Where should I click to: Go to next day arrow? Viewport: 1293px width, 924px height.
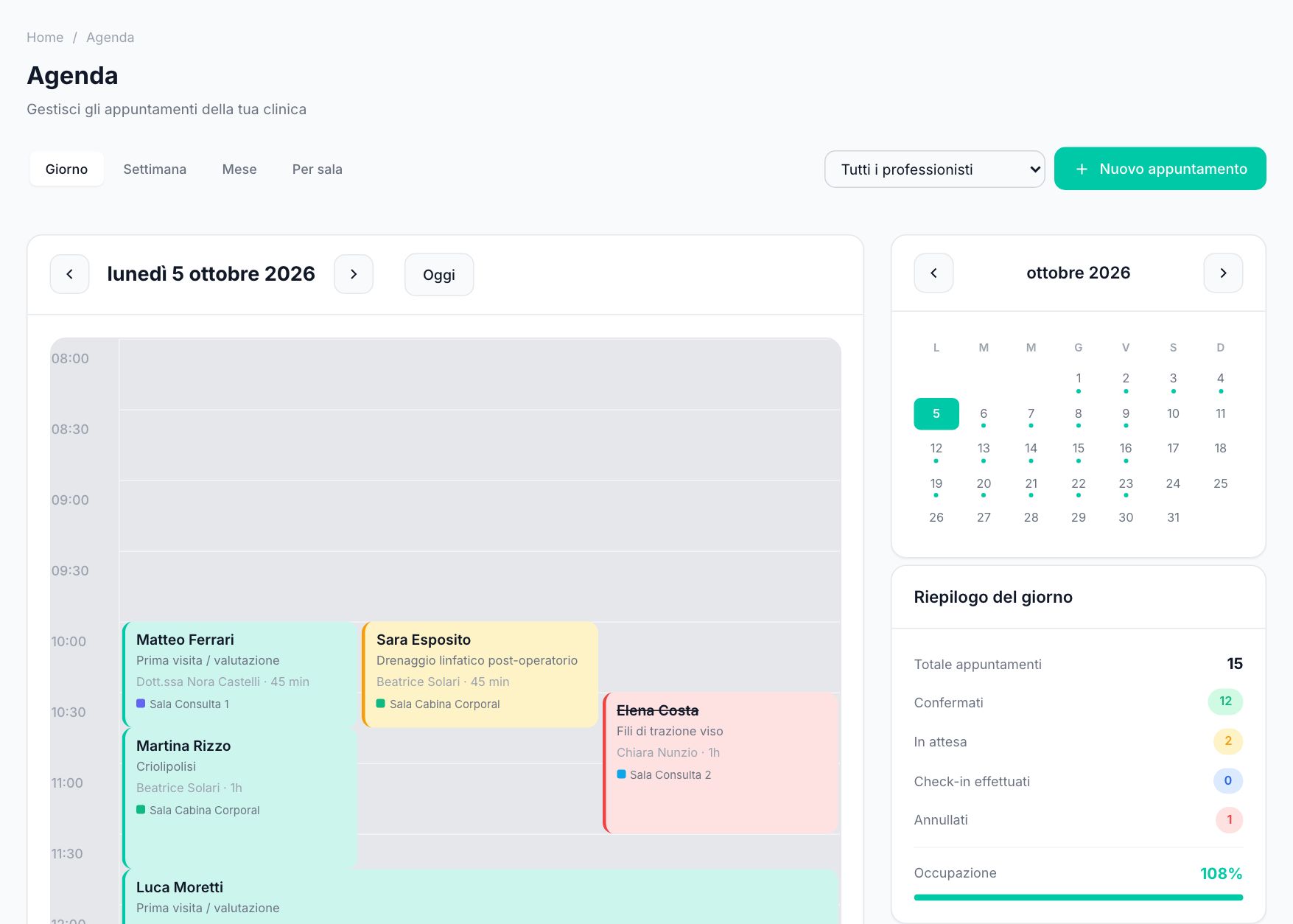pyautogui.click(x=354, y=274)
